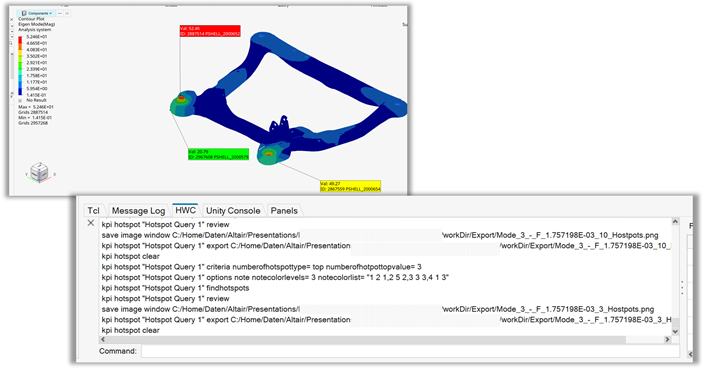Click the findhotspots command line
702x369 pixels.
tap(175, 288)
